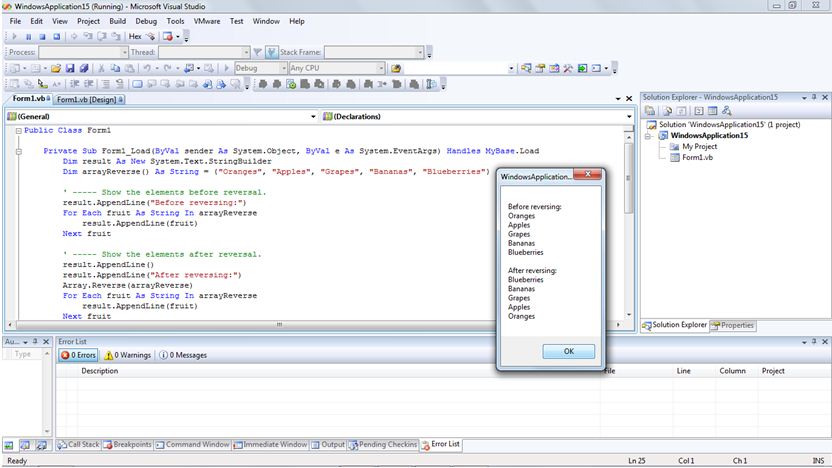Click the View Class Diagram icon in Solution Explorer
This screenshot has height=468, width=832.
click(x=726, y=111)
